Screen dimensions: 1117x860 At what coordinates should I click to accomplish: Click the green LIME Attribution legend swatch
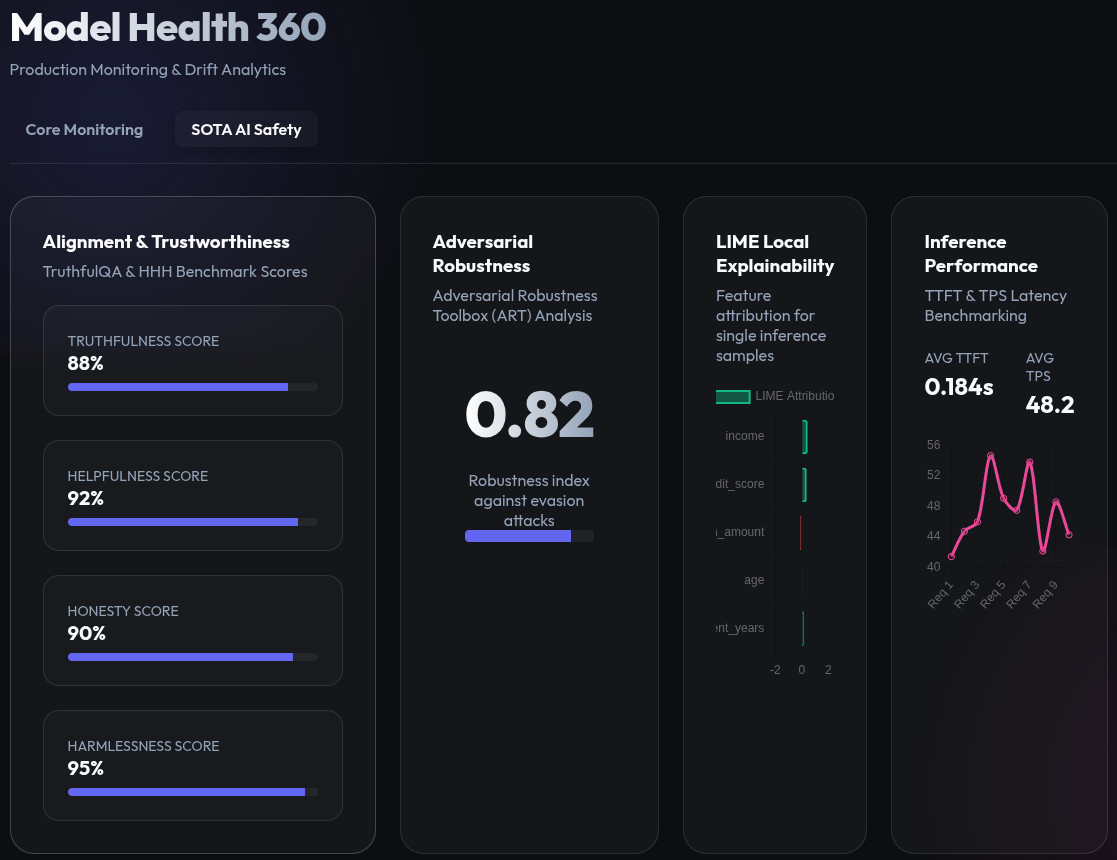click(x=733, y=397)
